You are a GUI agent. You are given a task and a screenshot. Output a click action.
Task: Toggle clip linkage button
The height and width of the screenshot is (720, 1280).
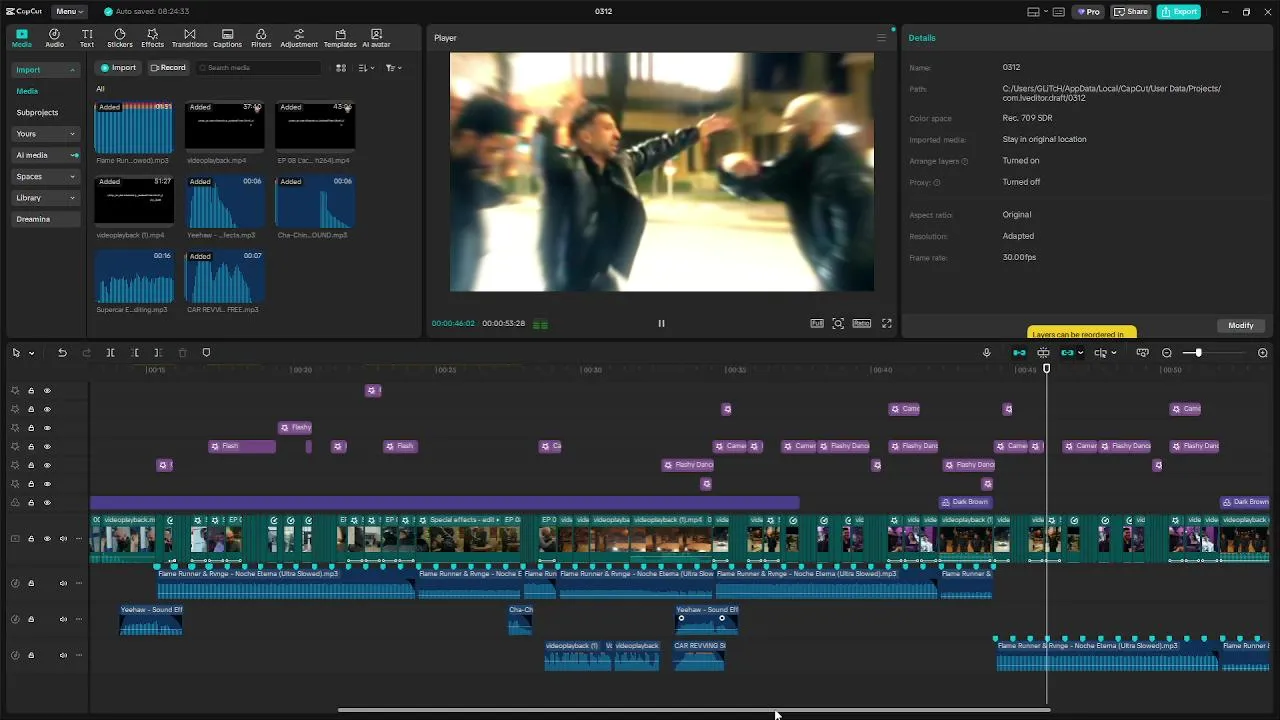[1068, 353]
